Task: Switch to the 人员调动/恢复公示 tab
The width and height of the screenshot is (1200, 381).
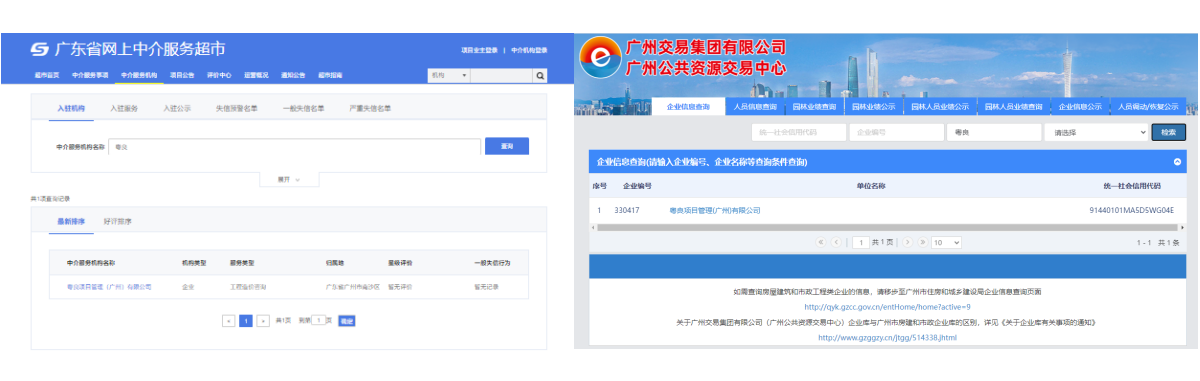Action: 1147,106
